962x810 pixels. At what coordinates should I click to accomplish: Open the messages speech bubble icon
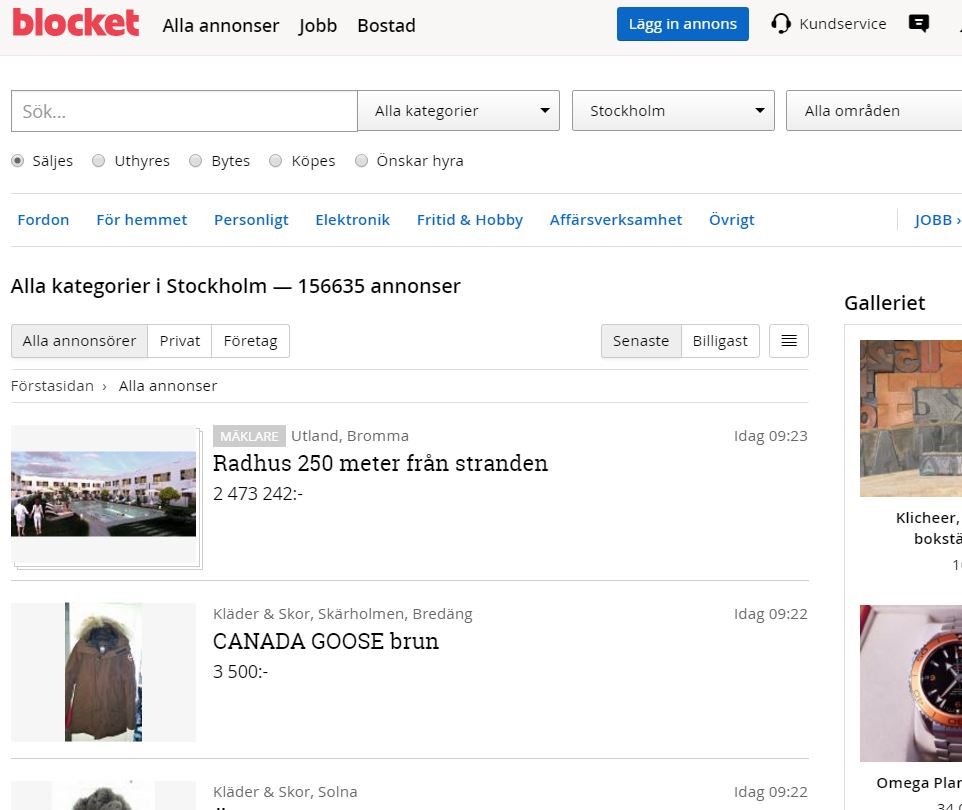pyautogui.click(x=918, y=23)
